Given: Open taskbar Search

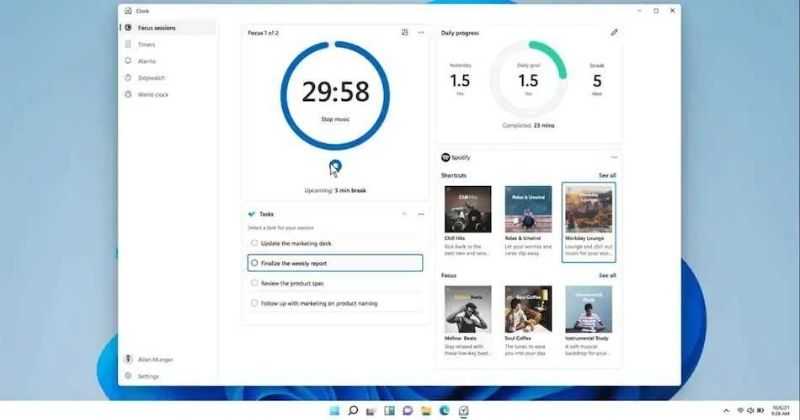Looking at the screenshot, I should [x=353, y=411].
